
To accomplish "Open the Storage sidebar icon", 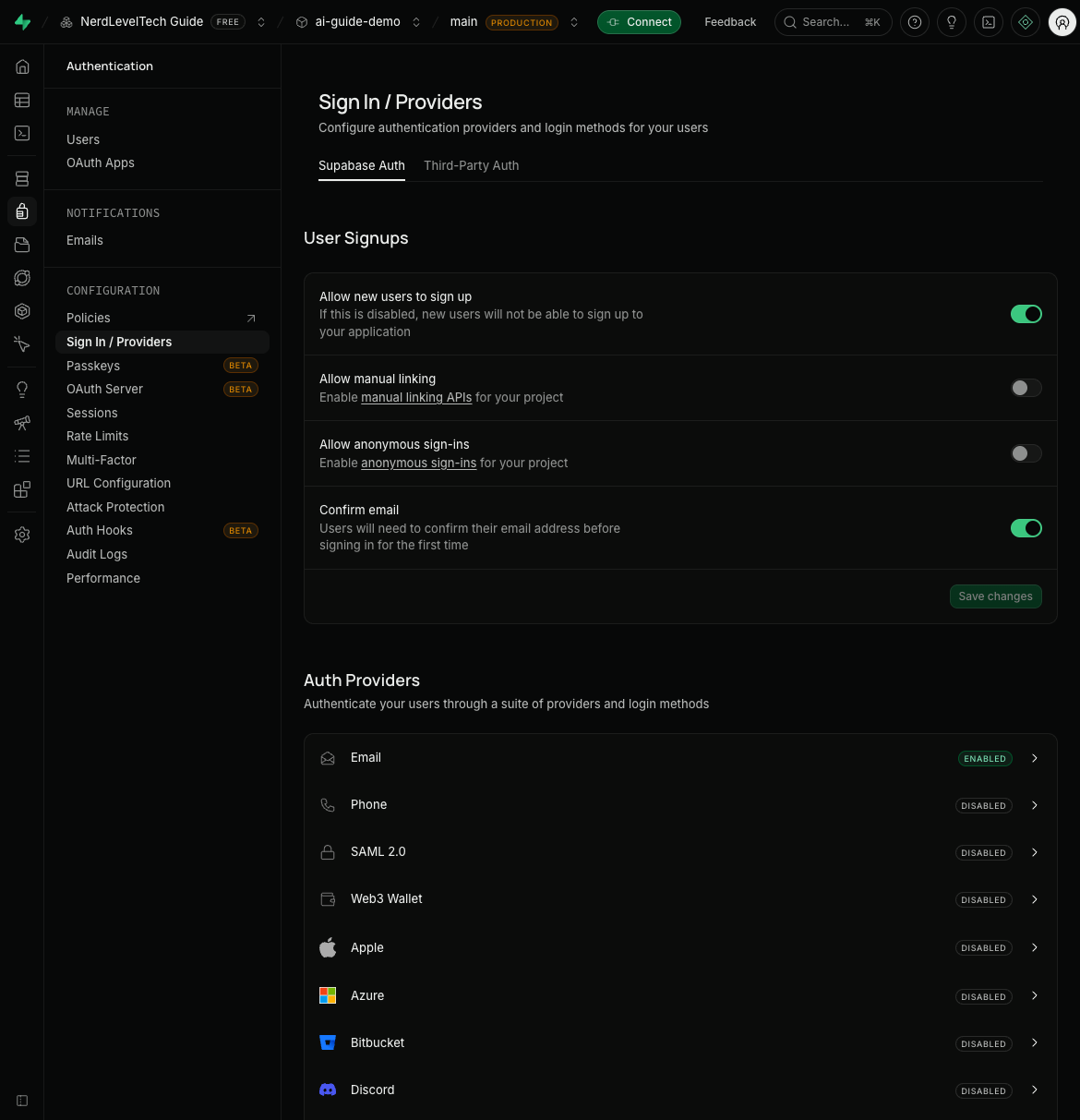I will 22,245.
